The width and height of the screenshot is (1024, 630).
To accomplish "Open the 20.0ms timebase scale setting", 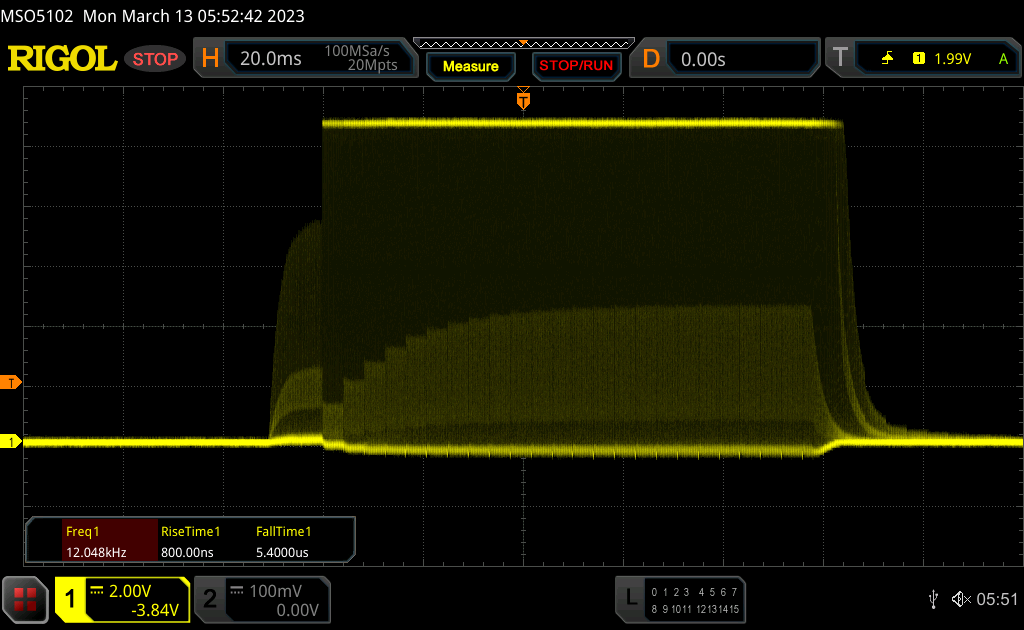I will pyautogui.click(x=270, y=59).
